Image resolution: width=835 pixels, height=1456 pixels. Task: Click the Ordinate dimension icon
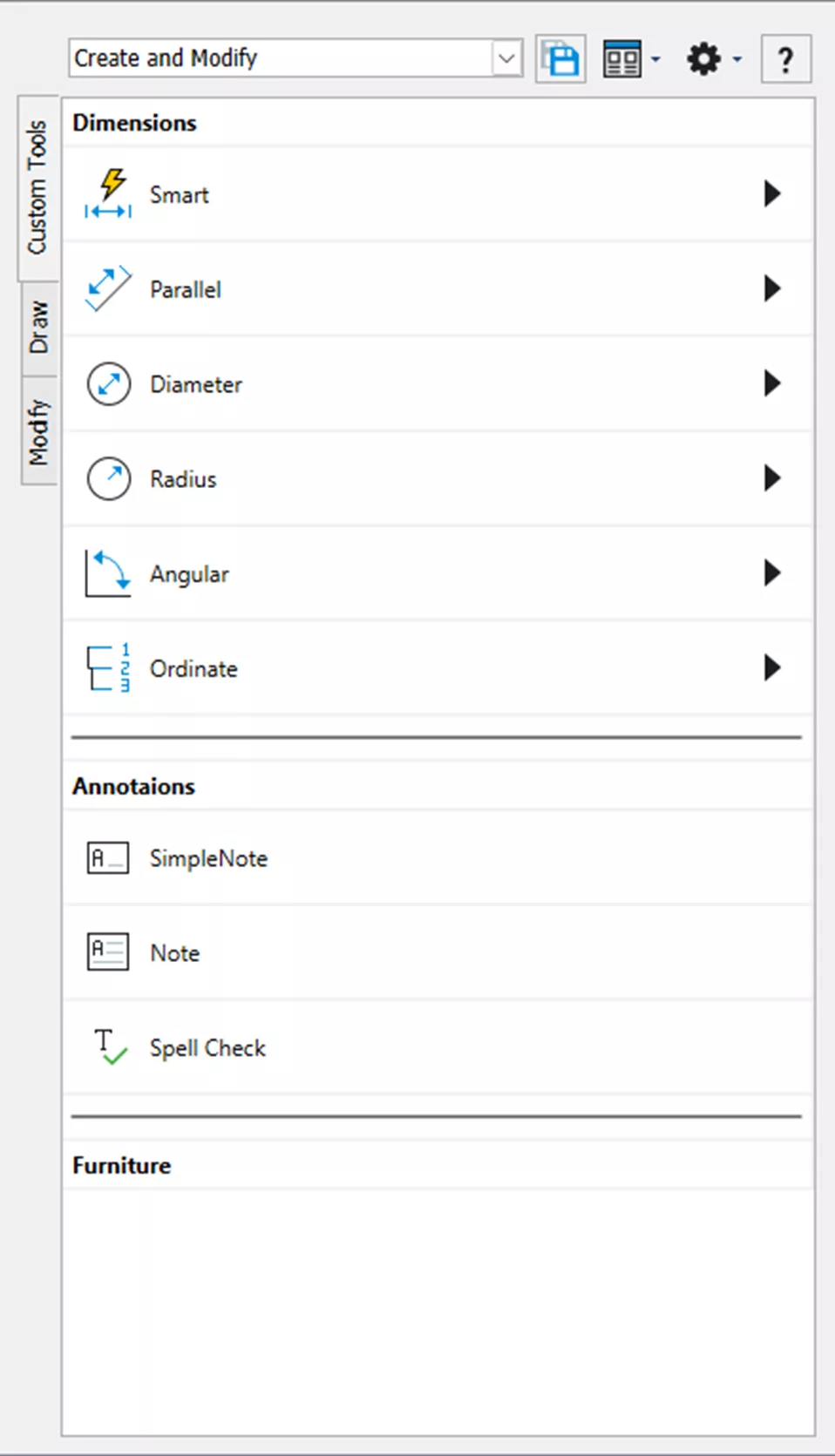108,668
